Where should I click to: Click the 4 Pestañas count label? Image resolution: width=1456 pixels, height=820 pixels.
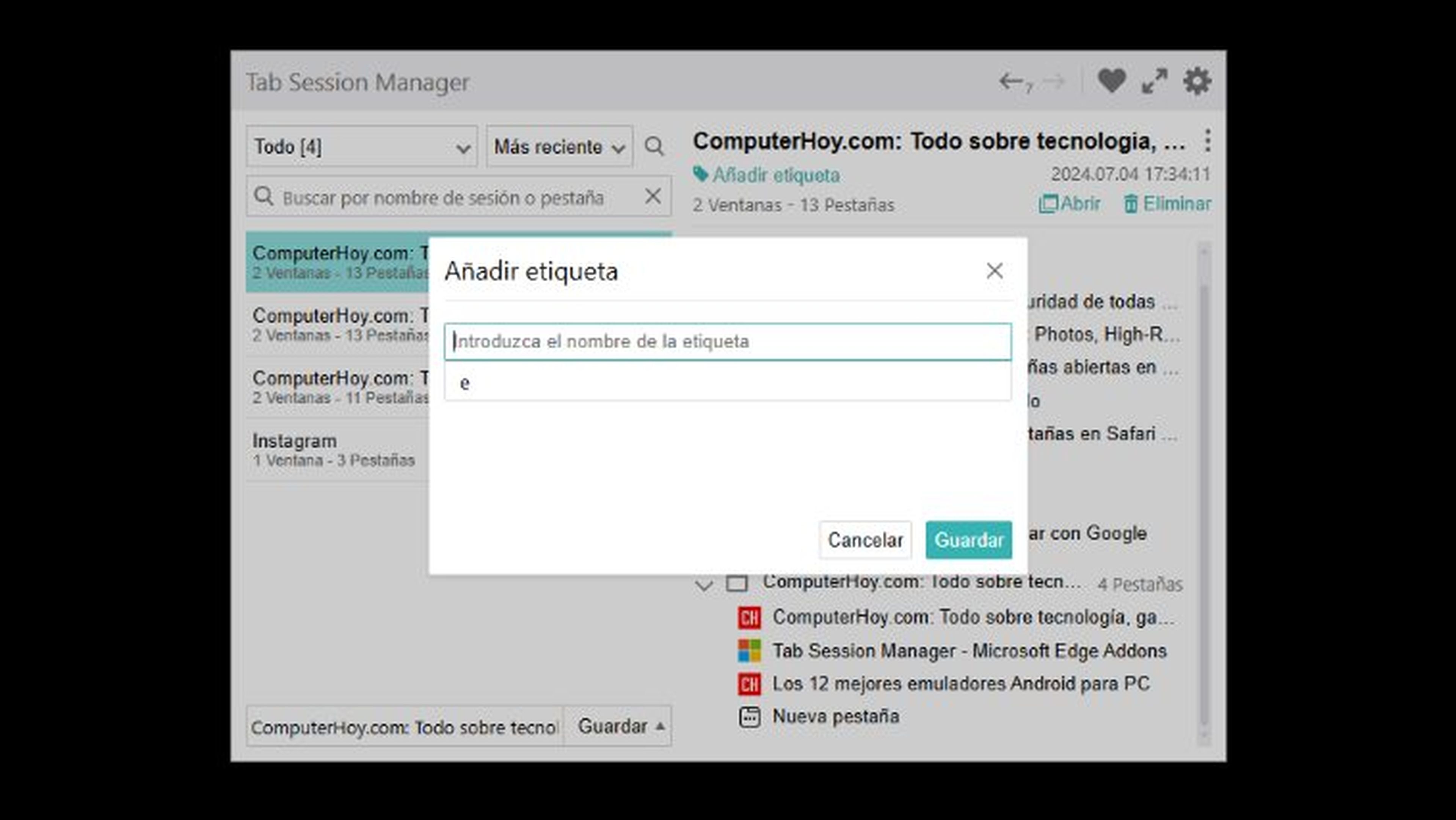pyautogui.click(x=1139, y=584)
